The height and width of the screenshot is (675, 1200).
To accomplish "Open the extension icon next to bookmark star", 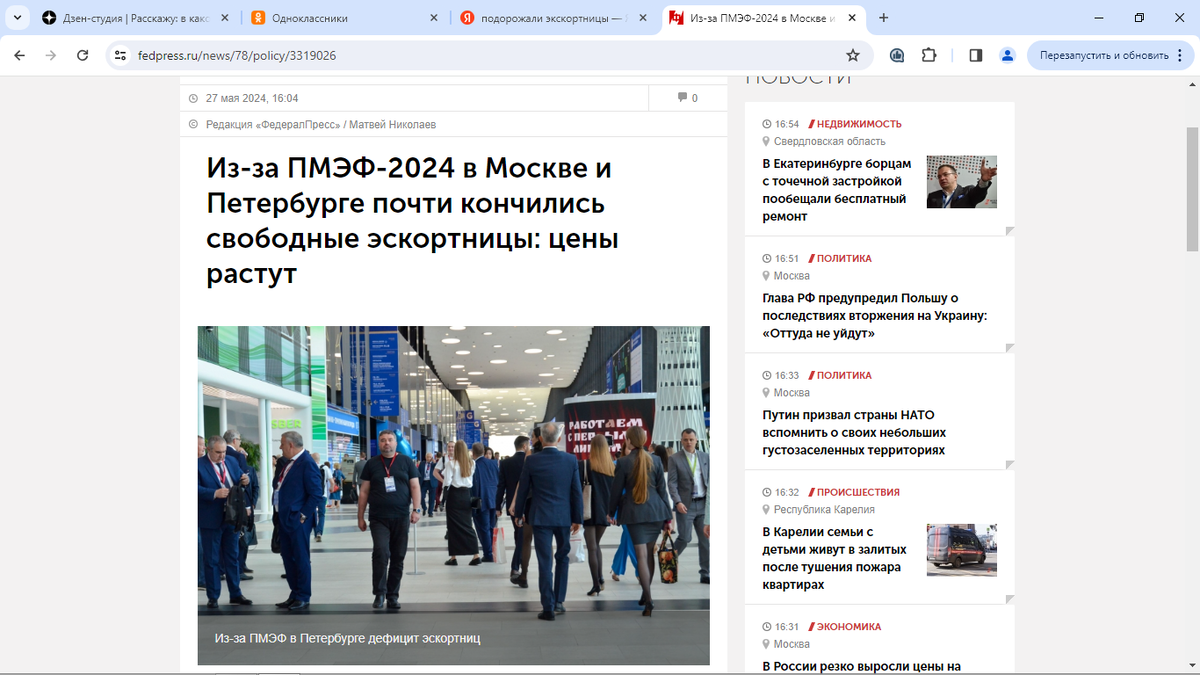I will pyautogui.click(x=897, y=55).
